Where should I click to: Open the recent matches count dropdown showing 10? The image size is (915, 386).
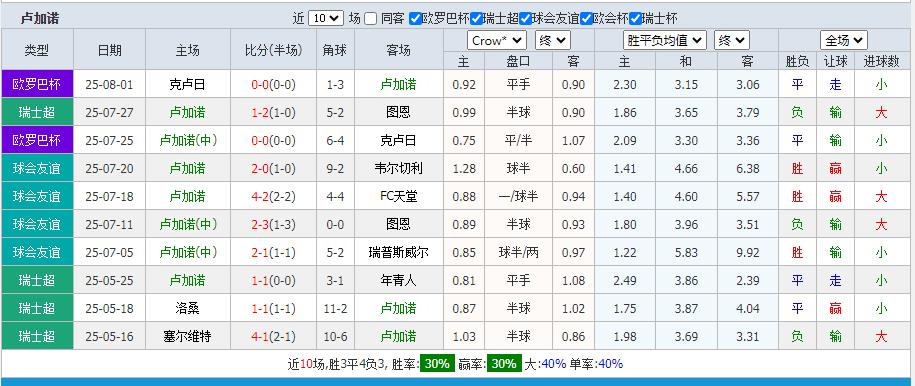[x=326, y=19]
